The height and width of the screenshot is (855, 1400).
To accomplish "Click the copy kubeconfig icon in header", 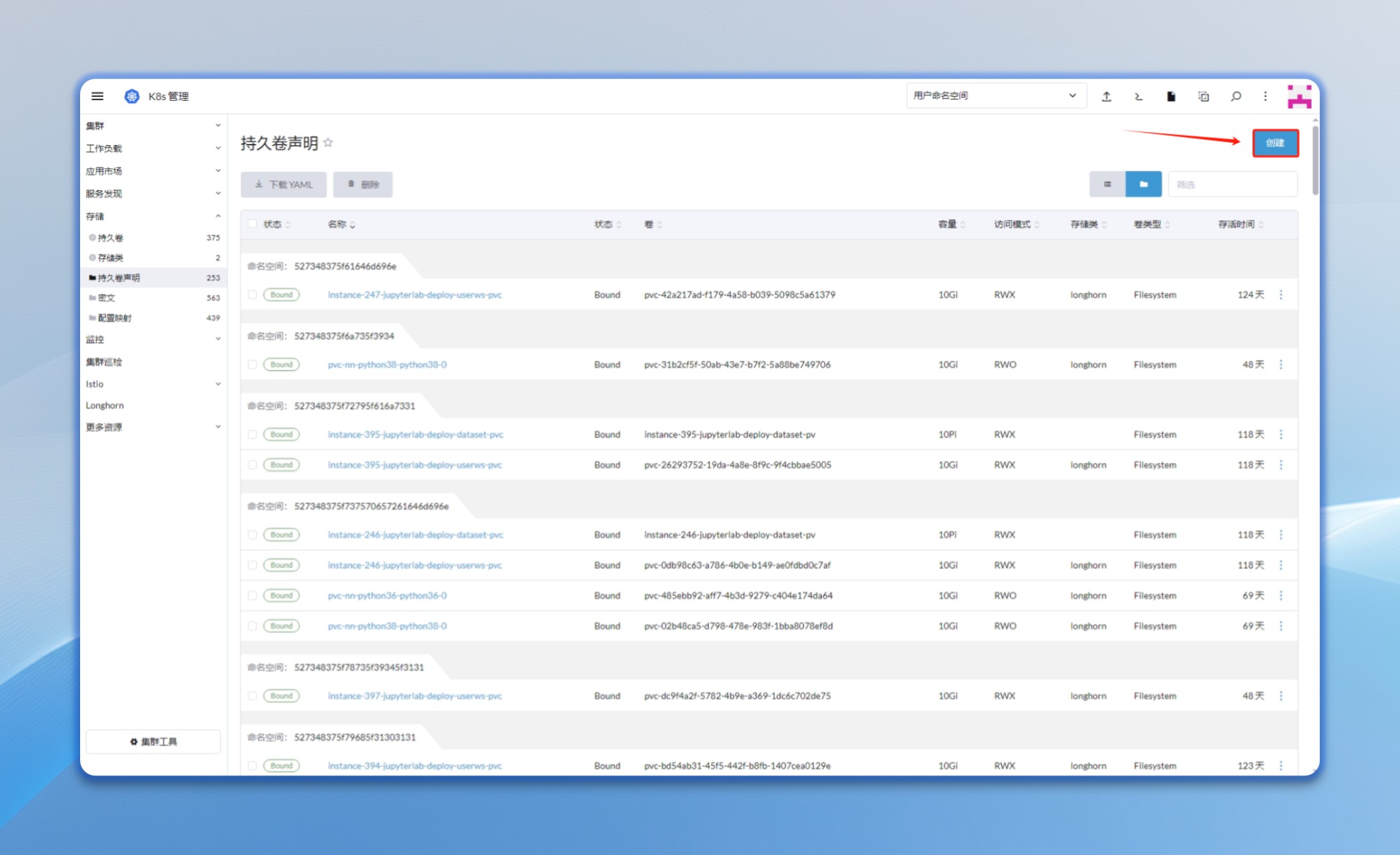I will (x=1203, y=96).
